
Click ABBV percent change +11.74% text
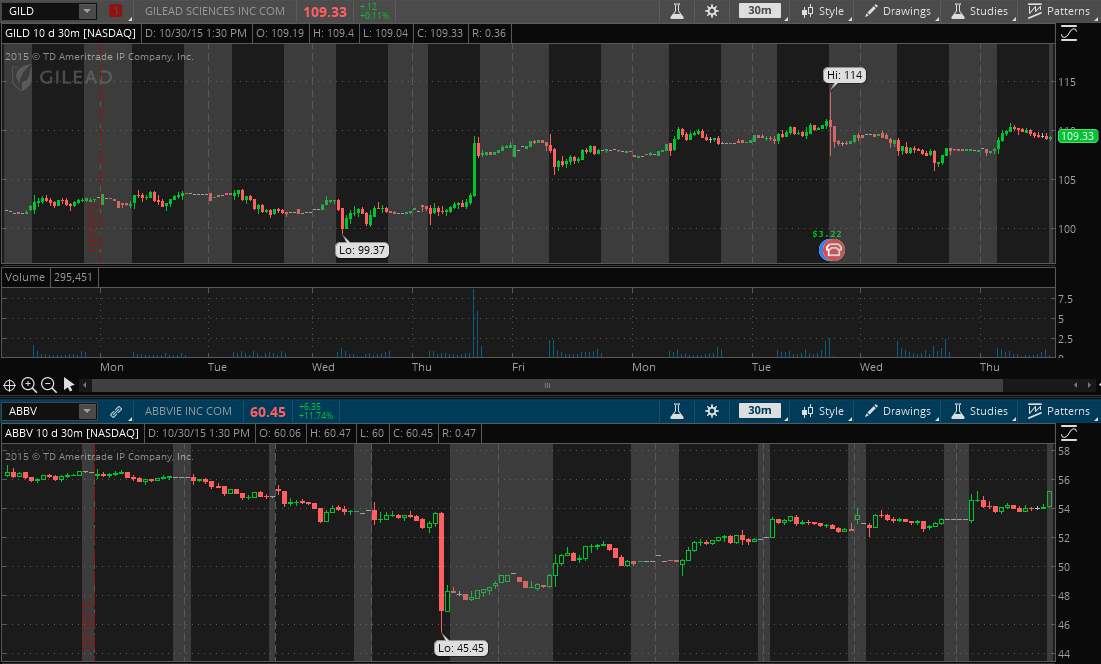tap(315, 416)
